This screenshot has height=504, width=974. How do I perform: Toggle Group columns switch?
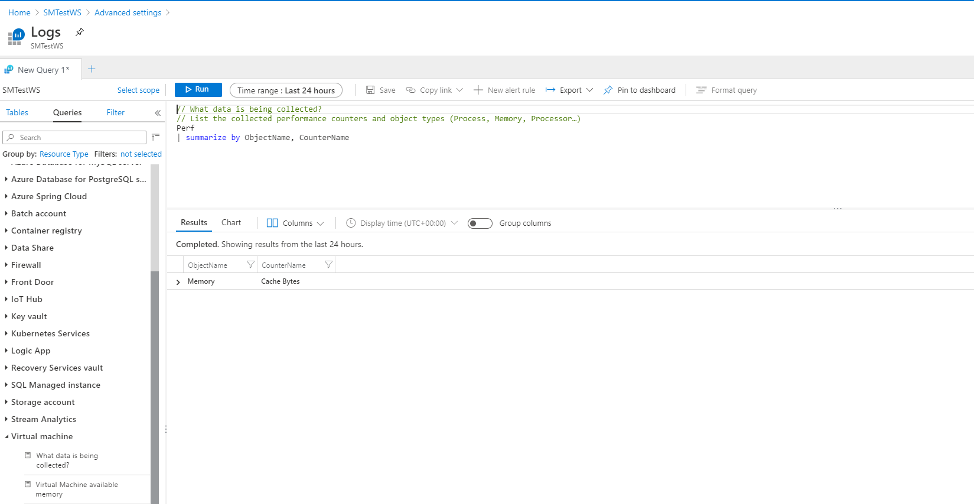(x=480, y=223)
